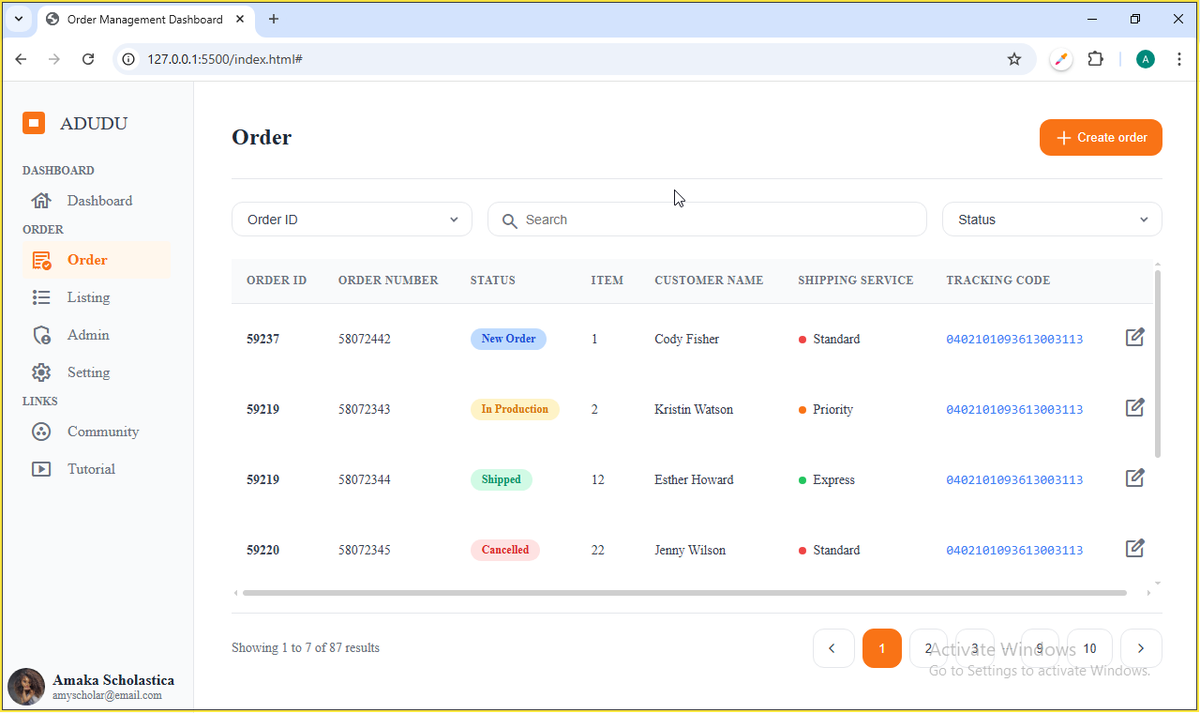The width and height of the screenshot is (1200, 713).
Task: Open the Status filter dropdown
Action: [x=1051, y=219]
